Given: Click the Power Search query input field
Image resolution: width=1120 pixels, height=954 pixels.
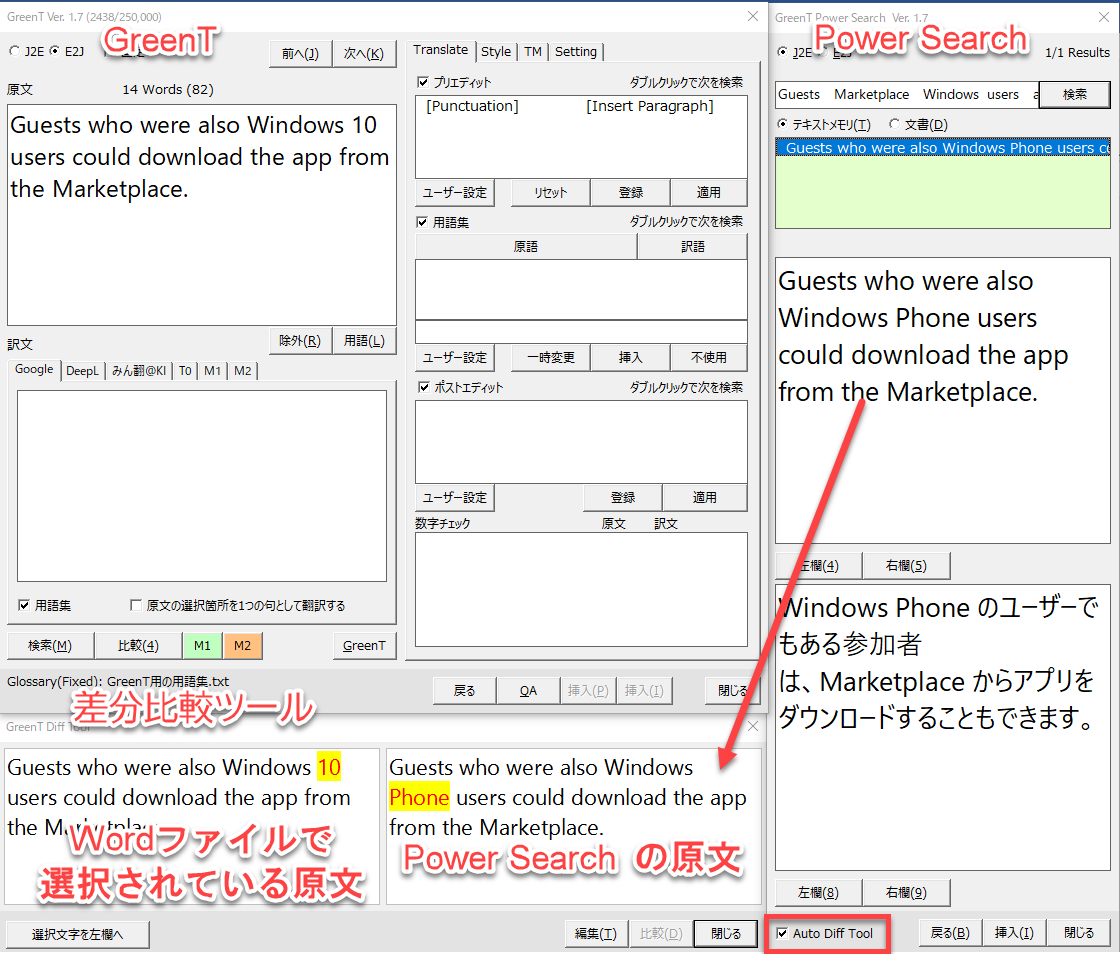Looking at the screenshot, I should point(905,95).
